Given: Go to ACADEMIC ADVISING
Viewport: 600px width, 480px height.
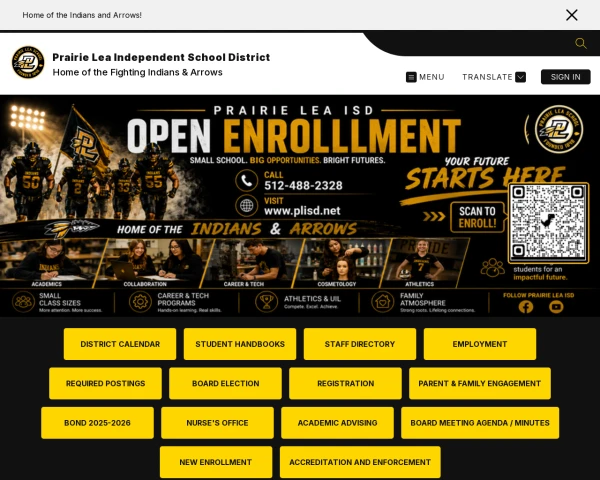Looking at the screenshot, I should click(338, 423).
